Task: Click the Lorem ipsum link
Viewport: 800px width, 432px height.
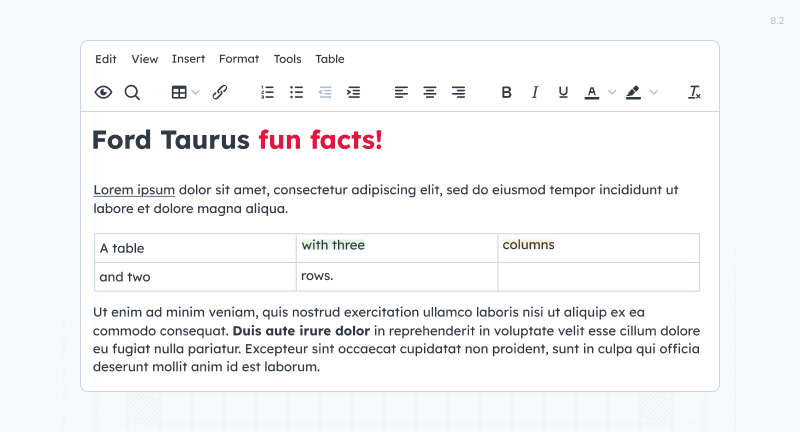Action: (134, 190)
